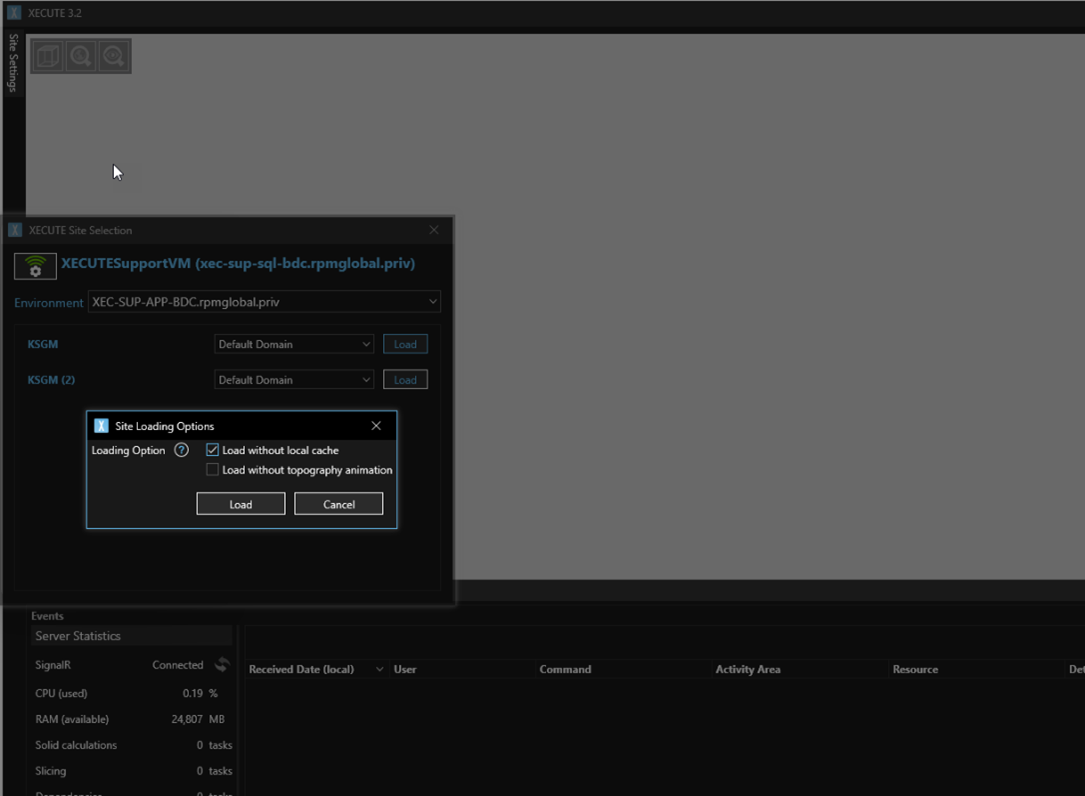The image size is (1085, 796).
Task: Open the KSGM (2) Default Domain dropdown
Action: click(x=294, y=379)
